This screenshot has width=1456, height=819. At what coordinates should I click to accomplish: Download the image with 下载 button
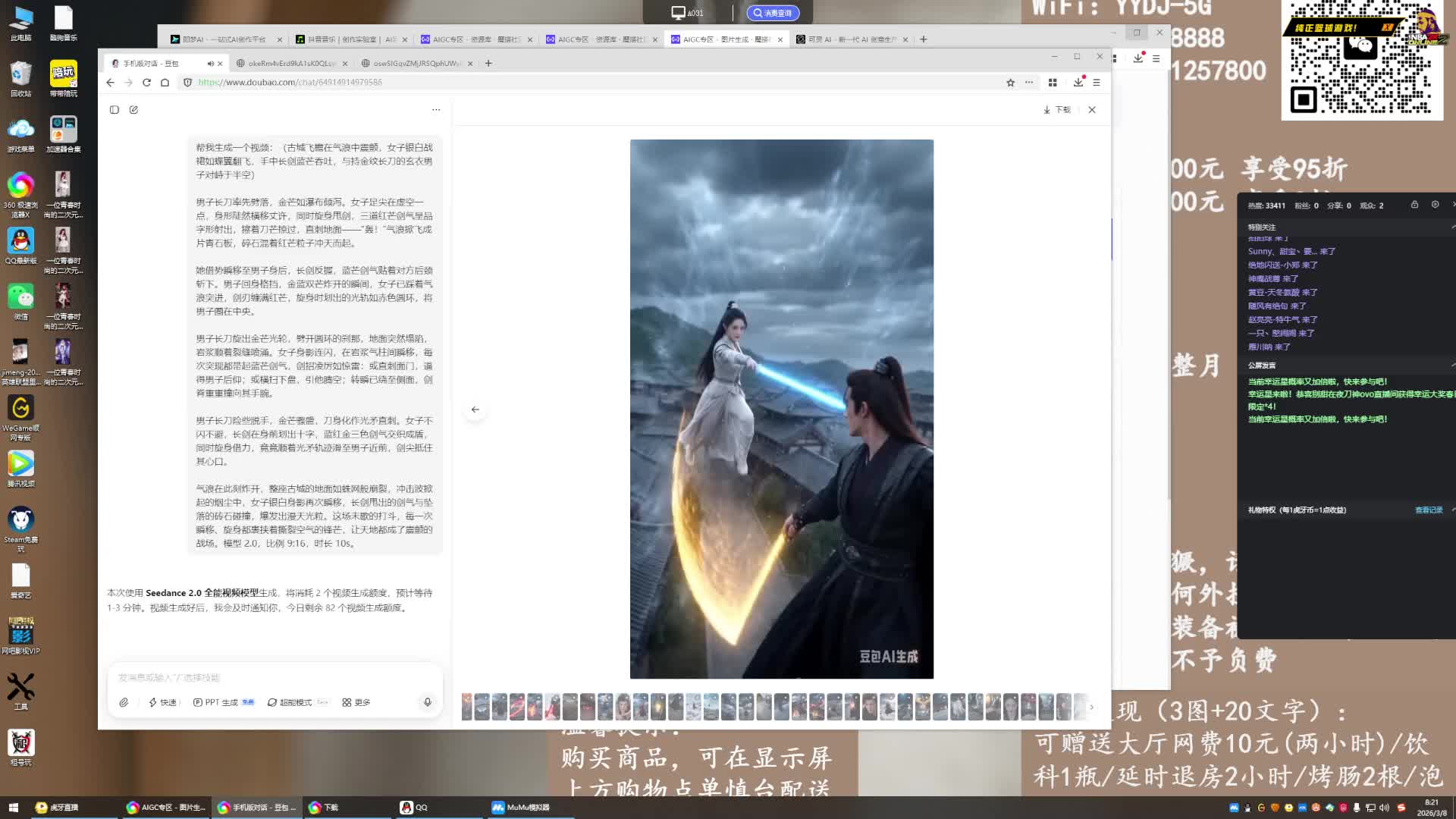pyautogui.click(x=1057, y=110)
